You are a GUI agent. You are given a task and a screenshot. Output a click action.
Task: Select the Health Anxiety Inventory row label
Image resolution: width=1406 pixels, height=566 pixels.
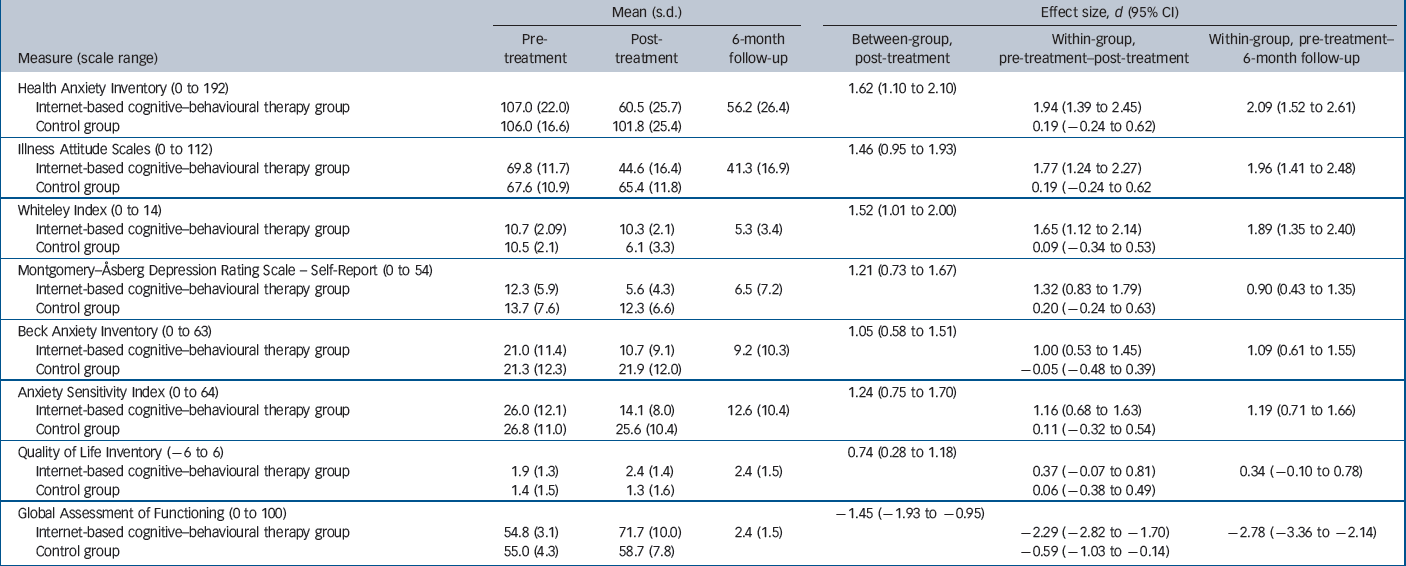coord(124,89)
